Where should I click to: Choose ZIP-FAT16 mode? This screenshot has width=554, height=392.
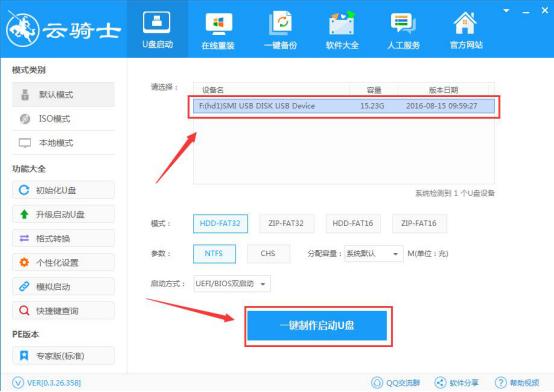click(419, 223)
